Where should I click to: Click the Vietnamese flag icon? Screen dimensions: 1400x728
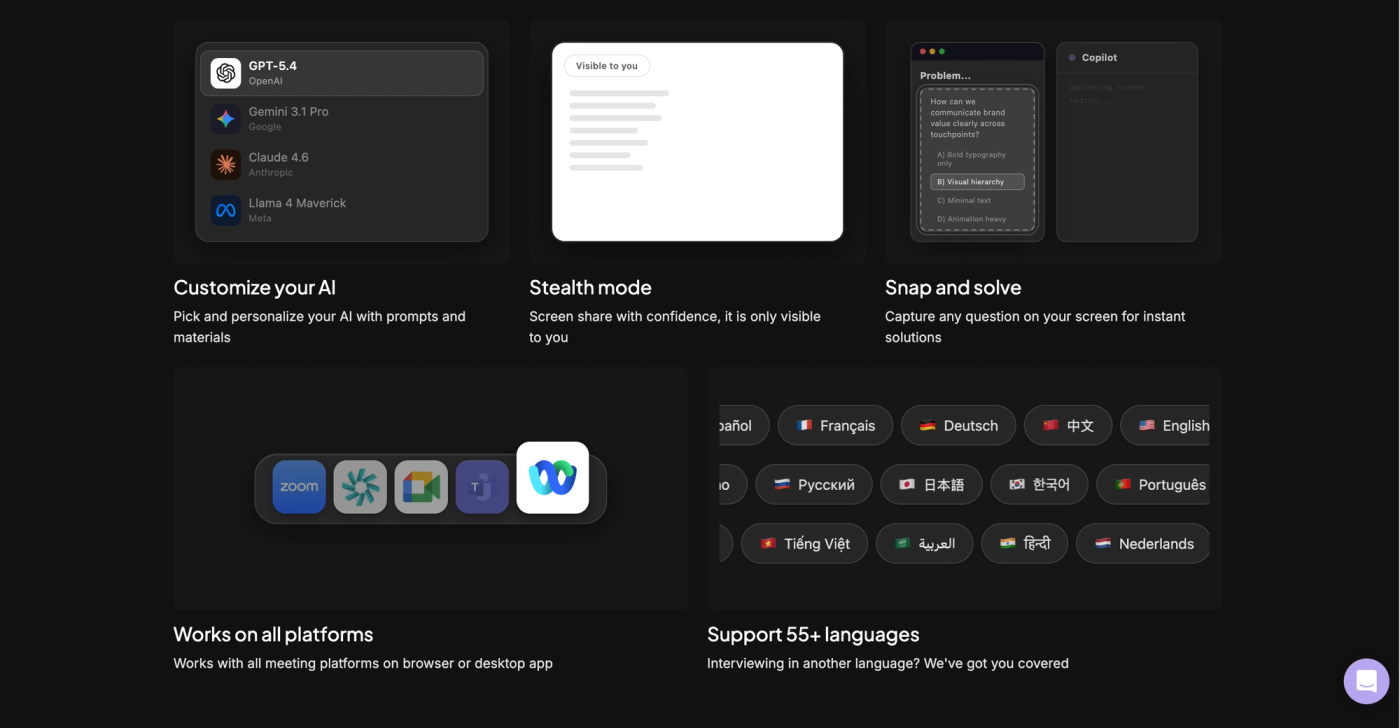768,543
